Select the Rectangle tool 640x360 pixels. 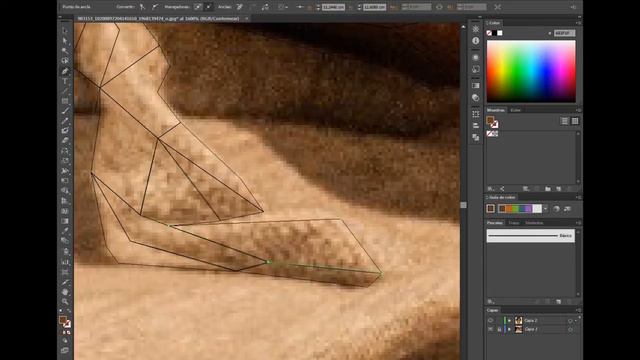65,101
